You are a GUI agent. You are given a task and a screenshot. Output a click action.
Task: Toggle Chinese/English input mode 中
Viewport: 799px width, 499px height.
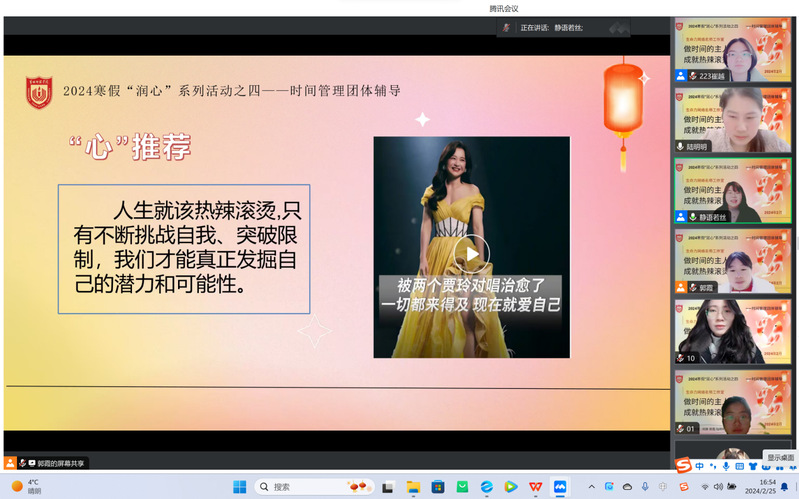[x=698, y=465]
